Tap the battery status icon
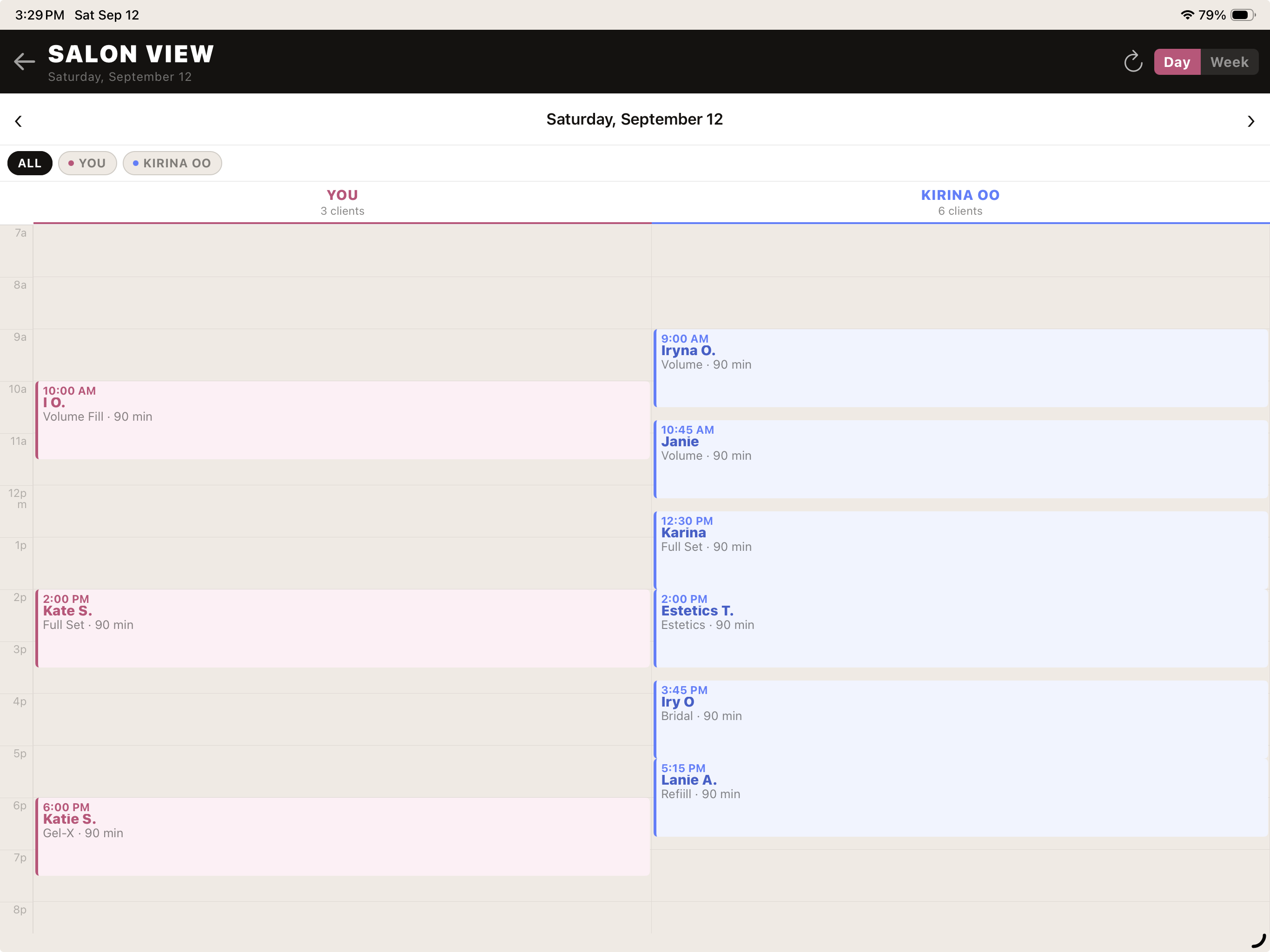The width and height of the screenshot is (1270, 952). point(1243,15)
